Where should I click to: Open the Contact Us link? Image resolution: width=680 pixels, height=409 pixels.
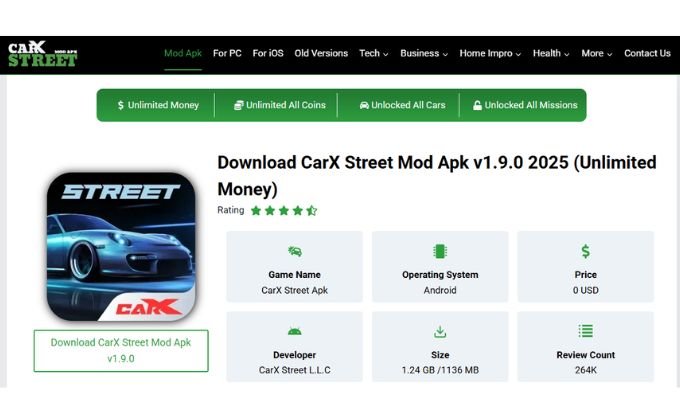click(x=647, y=54)
